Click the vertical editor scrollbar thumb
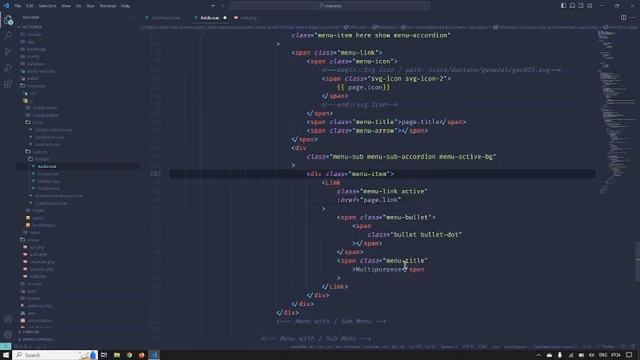 [x=637, y=261]
